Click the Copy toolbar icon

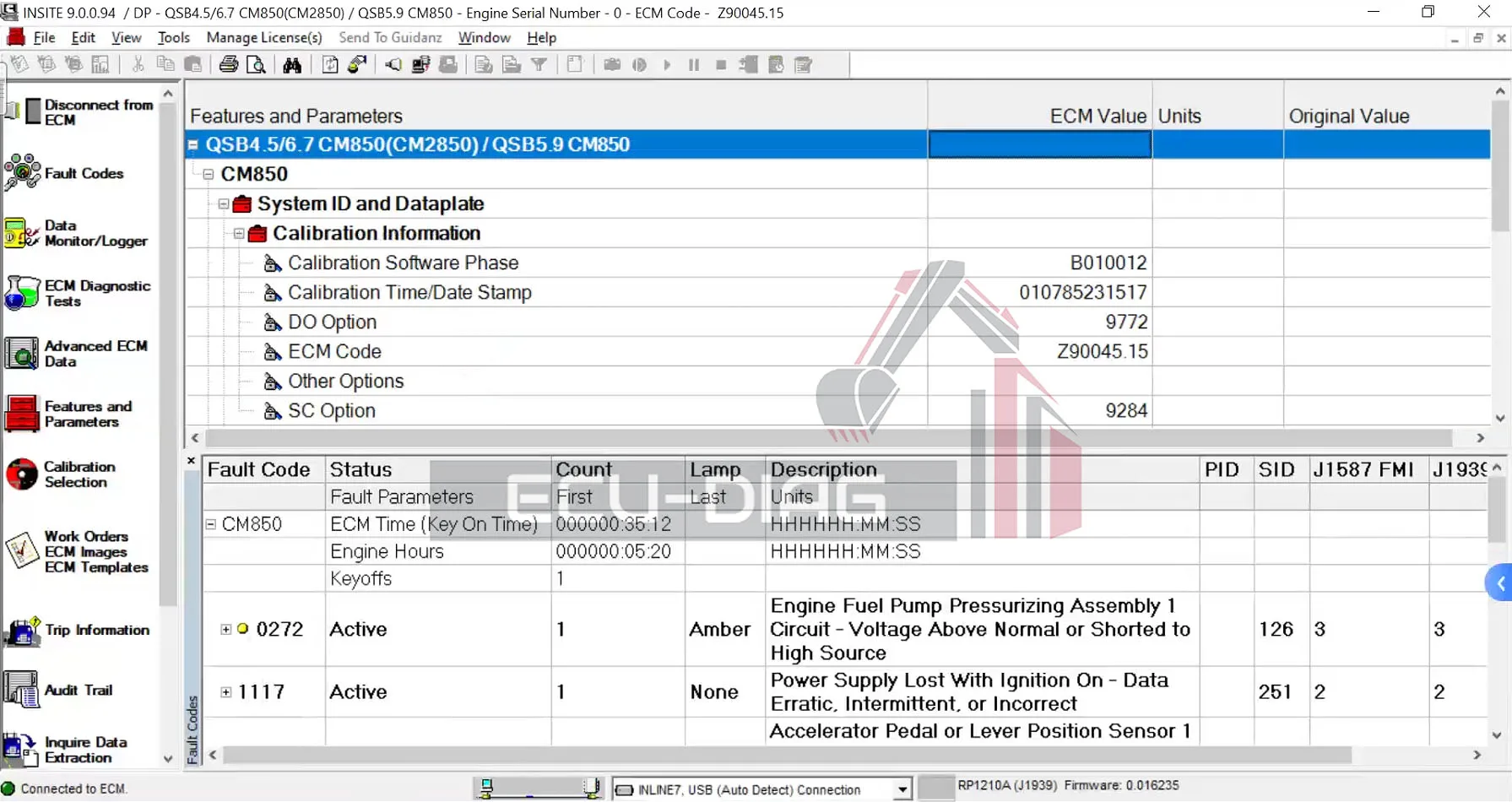pos(165,65)
